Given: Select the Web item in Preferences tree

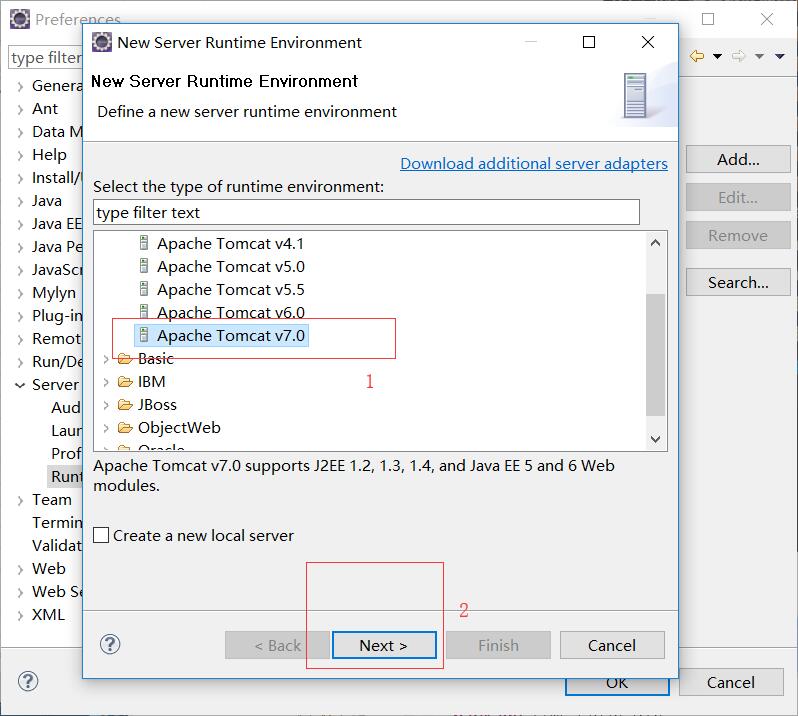Looking at the screenshot, I should click(x=48, y=568).
